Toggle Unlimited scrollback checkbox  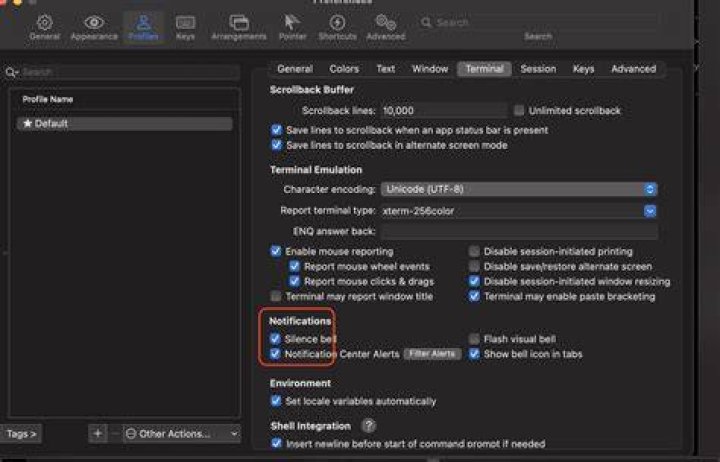coord(519,110)
